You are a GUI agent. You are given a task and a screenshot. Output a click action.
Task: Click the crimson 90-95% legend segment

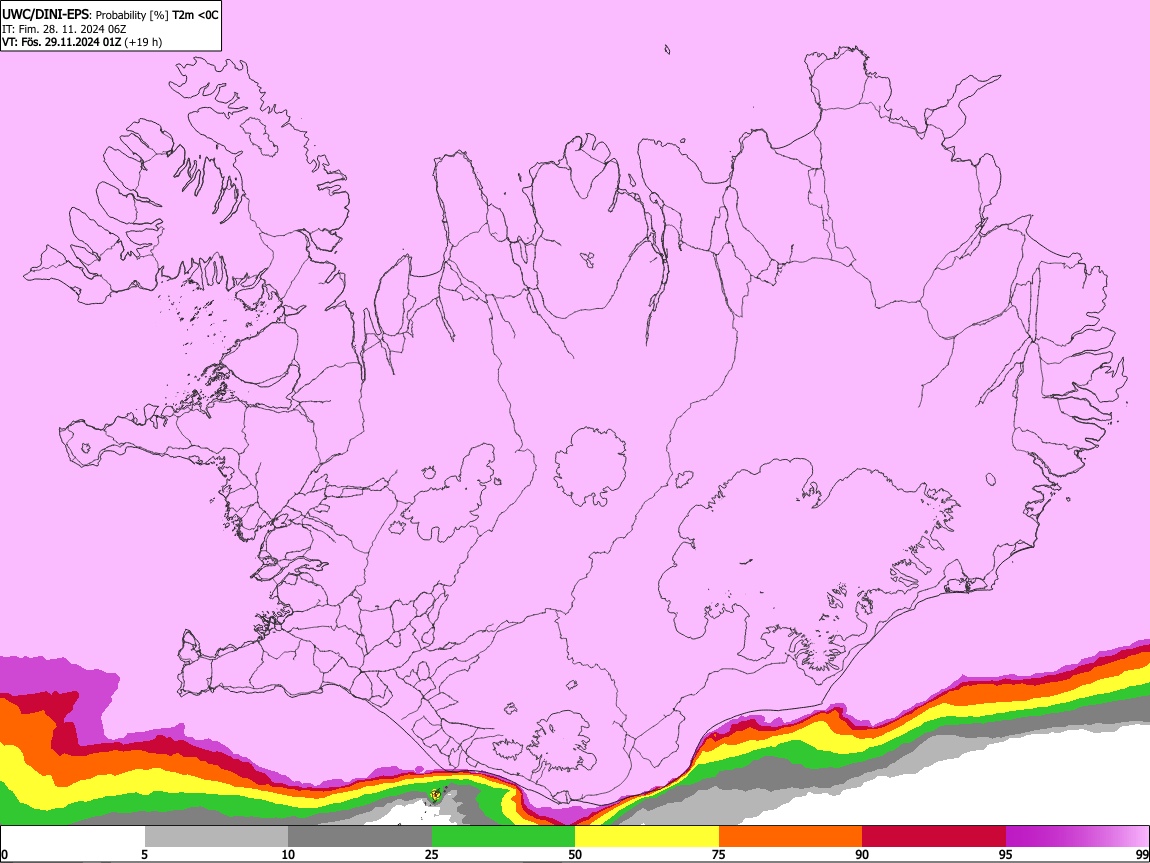coord(934,837)
